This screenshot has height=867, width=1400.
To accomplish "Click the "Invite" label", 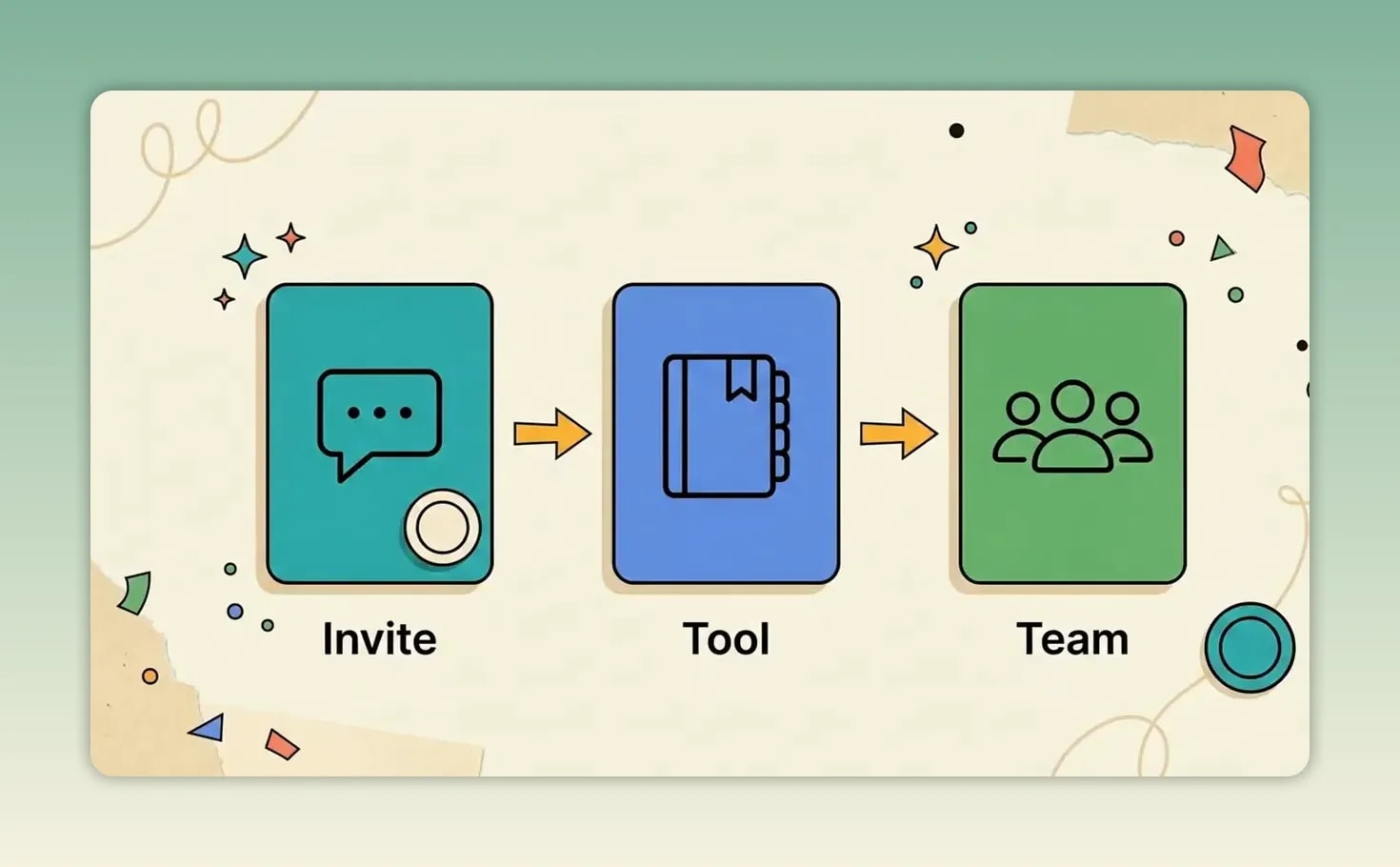I will (379, 638).
